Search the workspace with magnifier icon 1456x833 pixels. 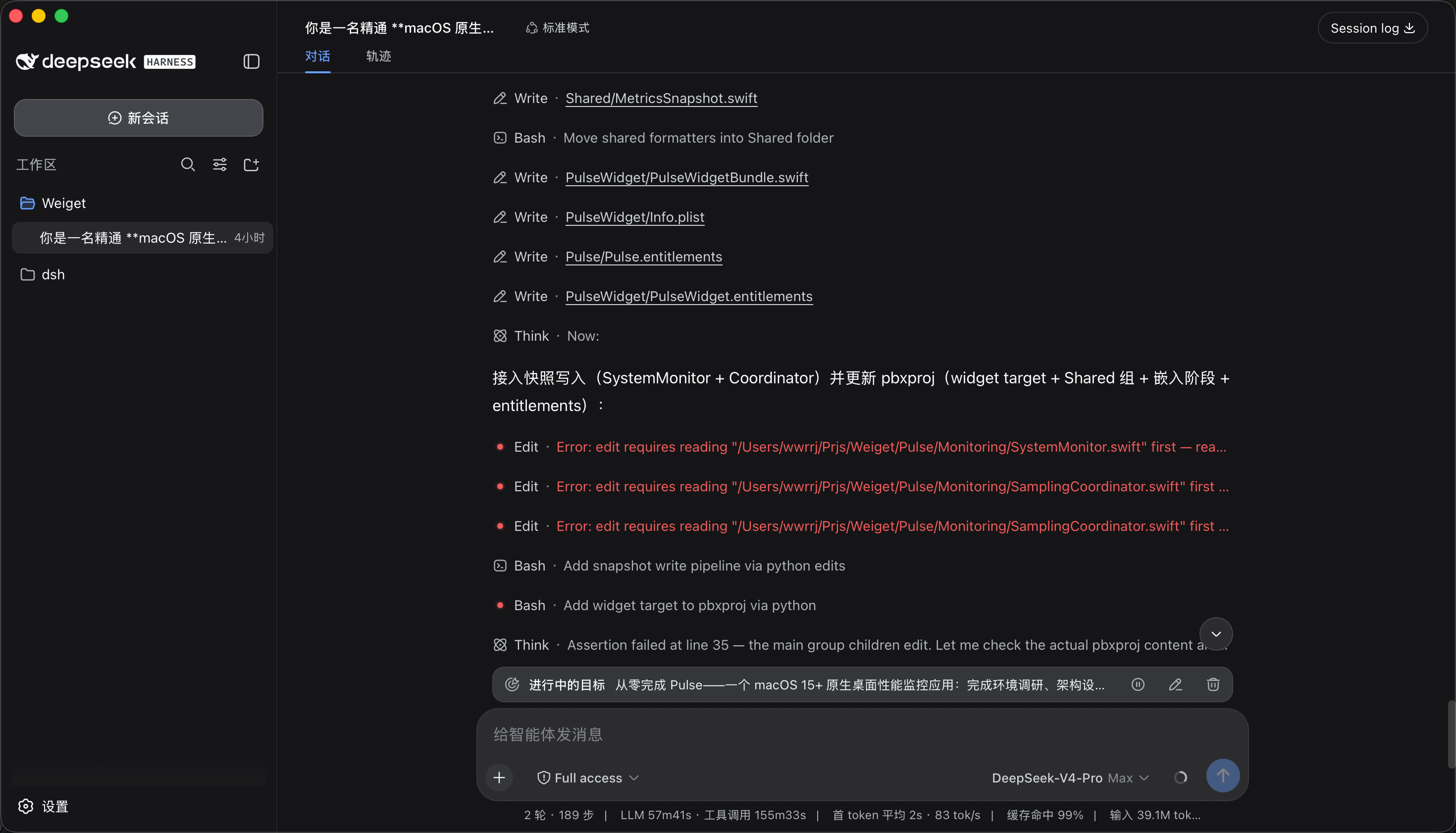(188, 165)
